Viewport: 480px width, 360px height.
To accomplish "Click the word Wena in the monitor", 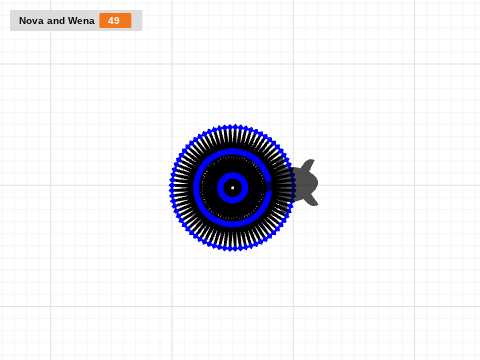I will [81, 21].
